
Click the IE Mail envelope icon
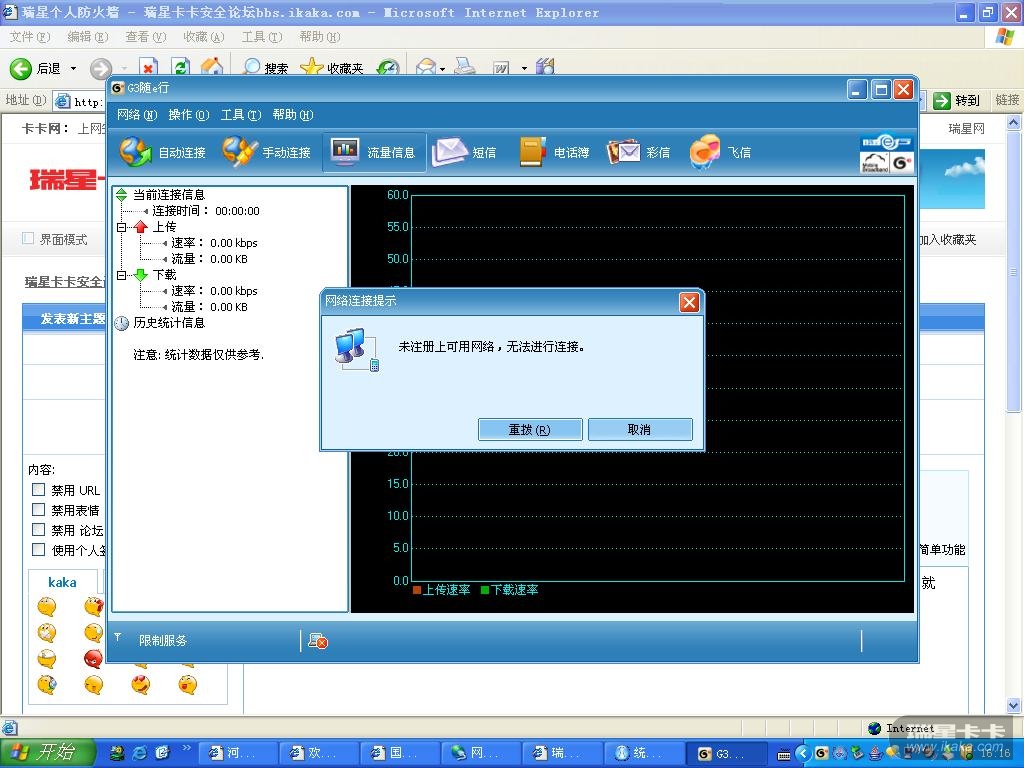coord(426,67)
